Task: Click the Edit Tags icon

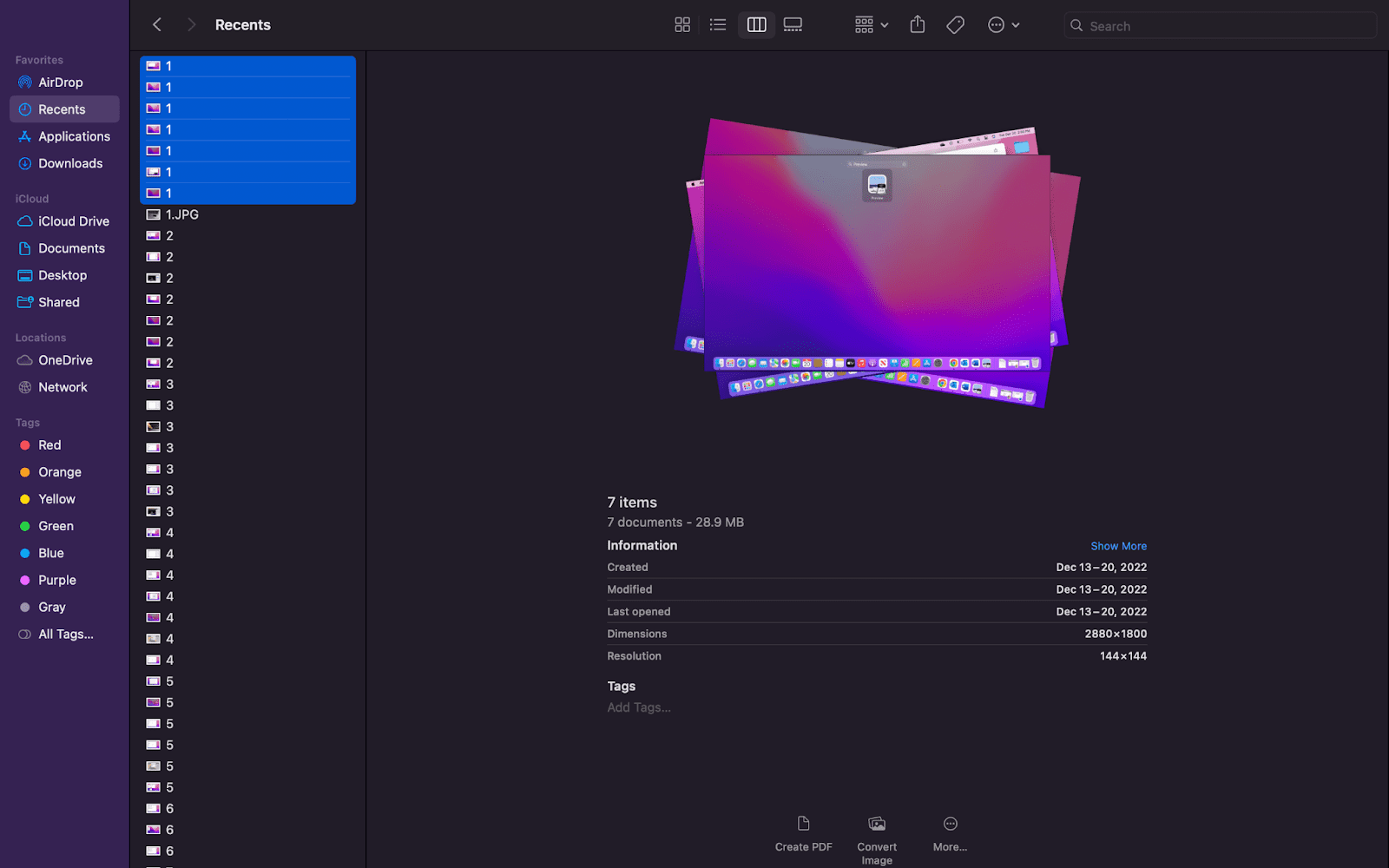Action: coord(956,25)
